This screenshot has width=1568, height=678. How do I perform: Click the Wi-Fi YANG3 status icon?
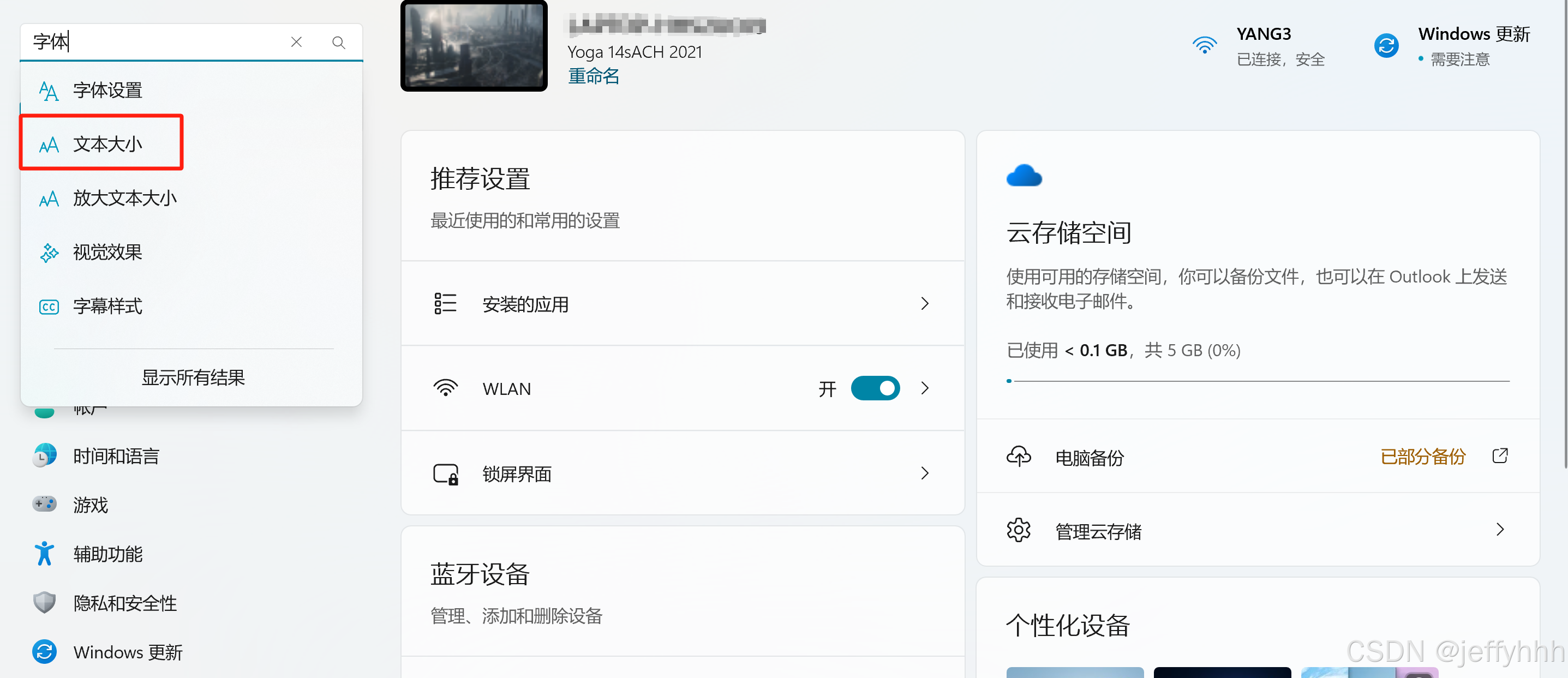(1204, 46)
